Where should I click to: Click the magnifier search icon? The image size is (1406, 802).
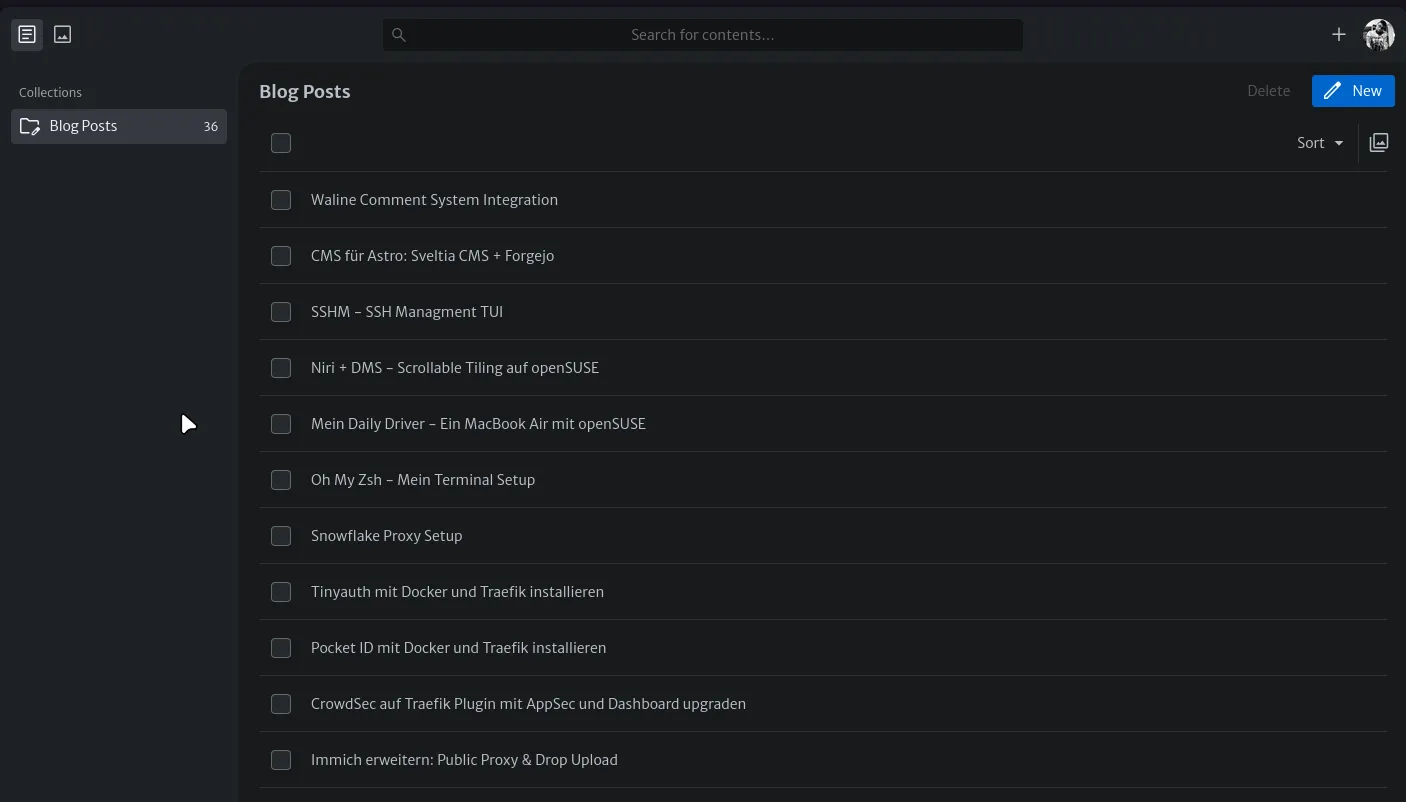[x=399, y=35]
